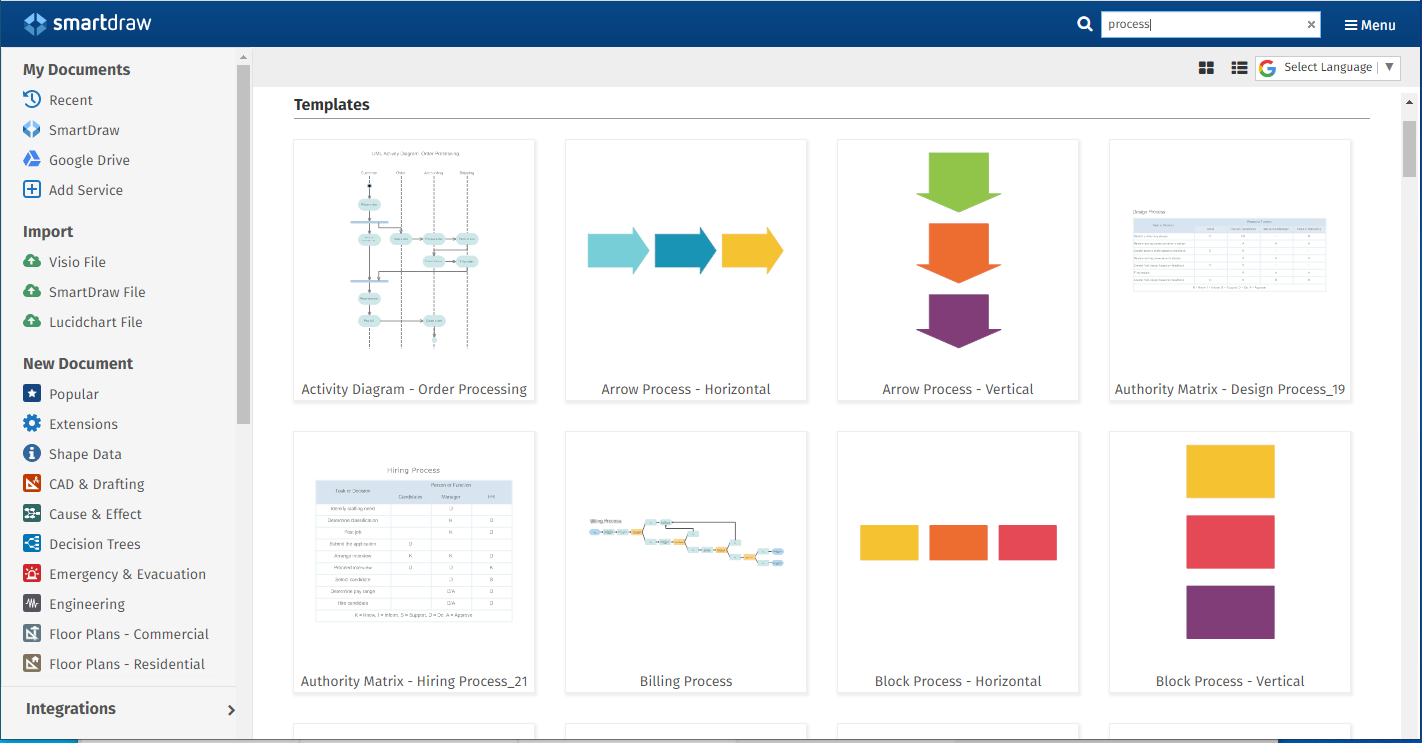This screenshot has width=1422, height=743.
Task: Open the hamburger Menu
Action: click(1369, 25)
